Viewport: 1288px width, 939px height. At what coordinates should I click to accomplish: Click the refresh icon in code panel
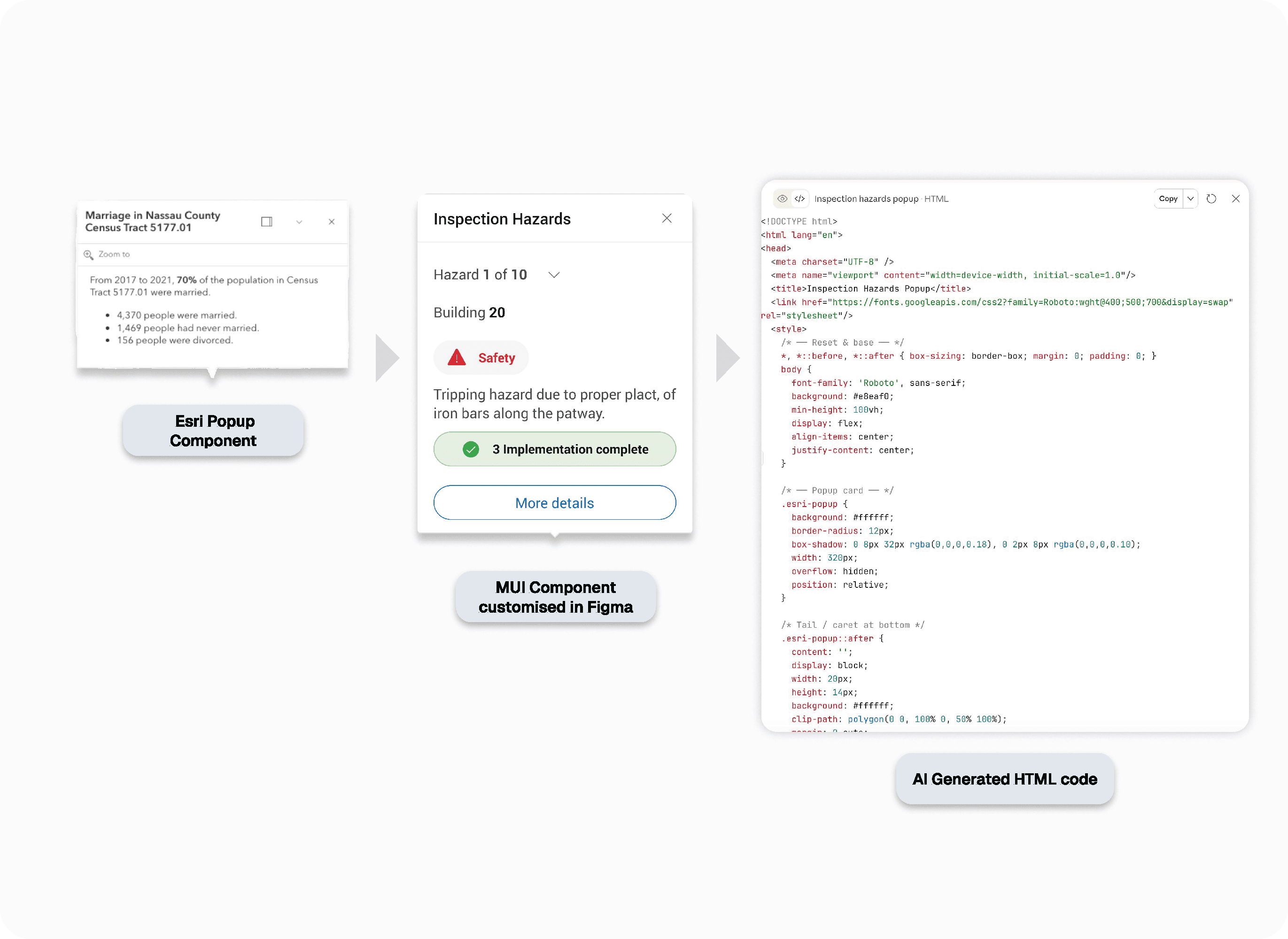tap(1211, 199)
